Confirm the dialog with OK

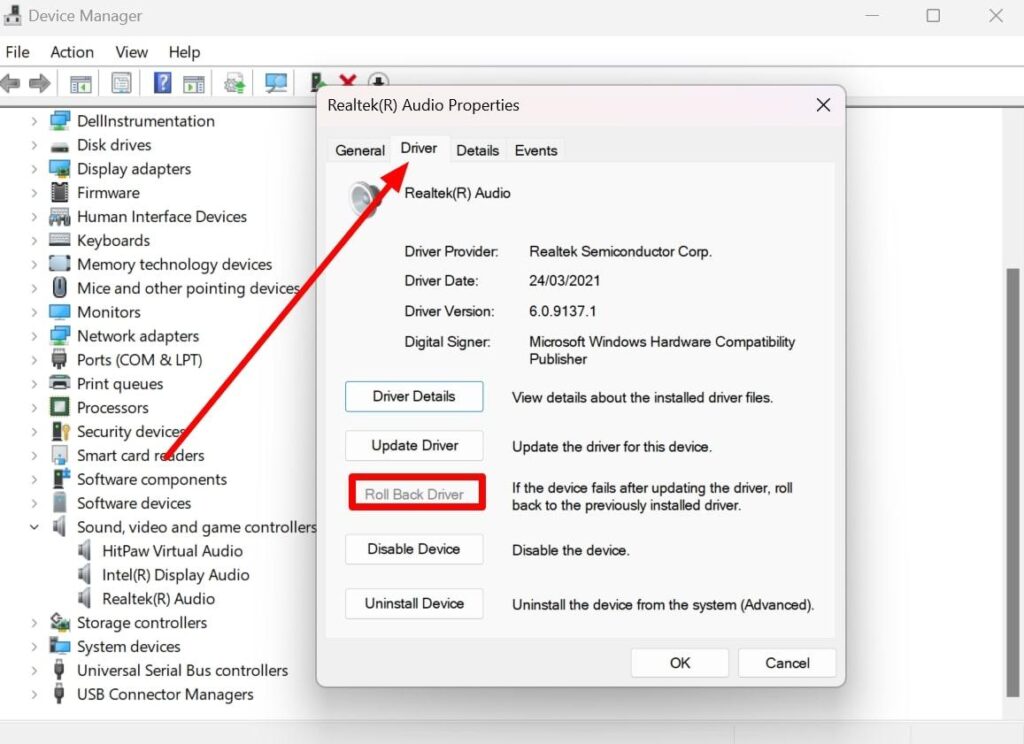point(680,663)
